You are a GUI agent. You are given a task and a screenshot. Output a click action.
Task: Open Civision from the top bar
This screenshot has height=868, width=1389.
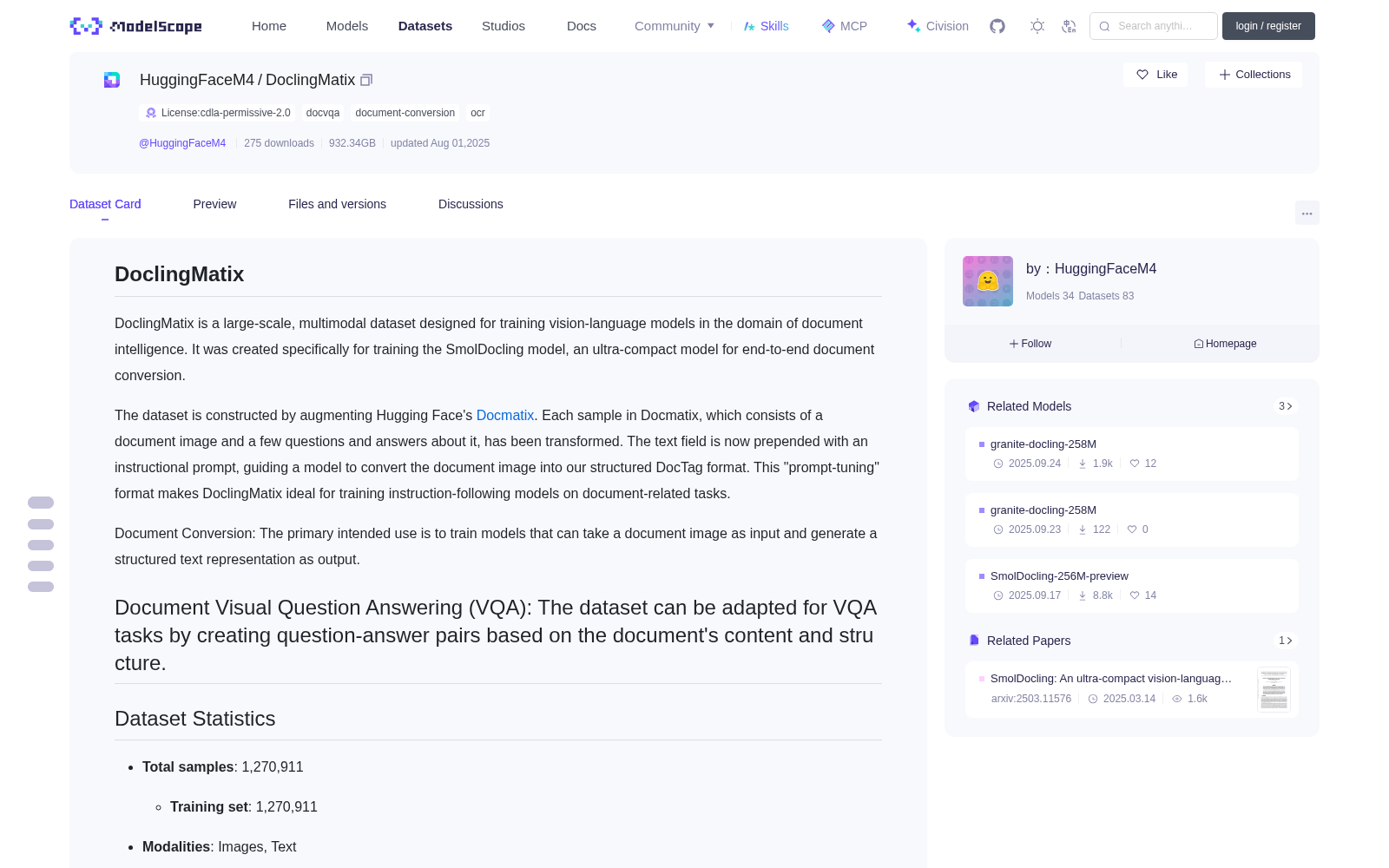938,26
